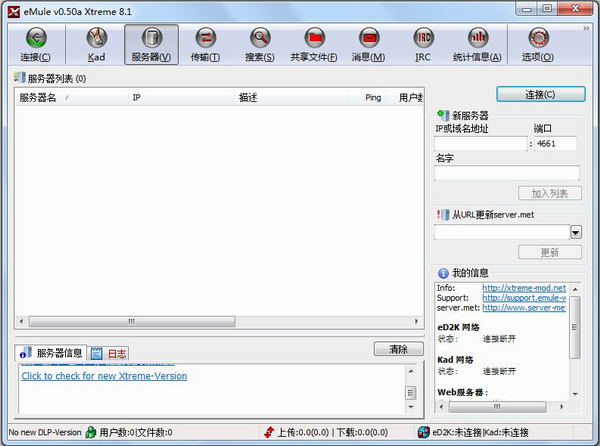
Task: Open the server.met URL dropdown arrow
Action: pos(576,232)
